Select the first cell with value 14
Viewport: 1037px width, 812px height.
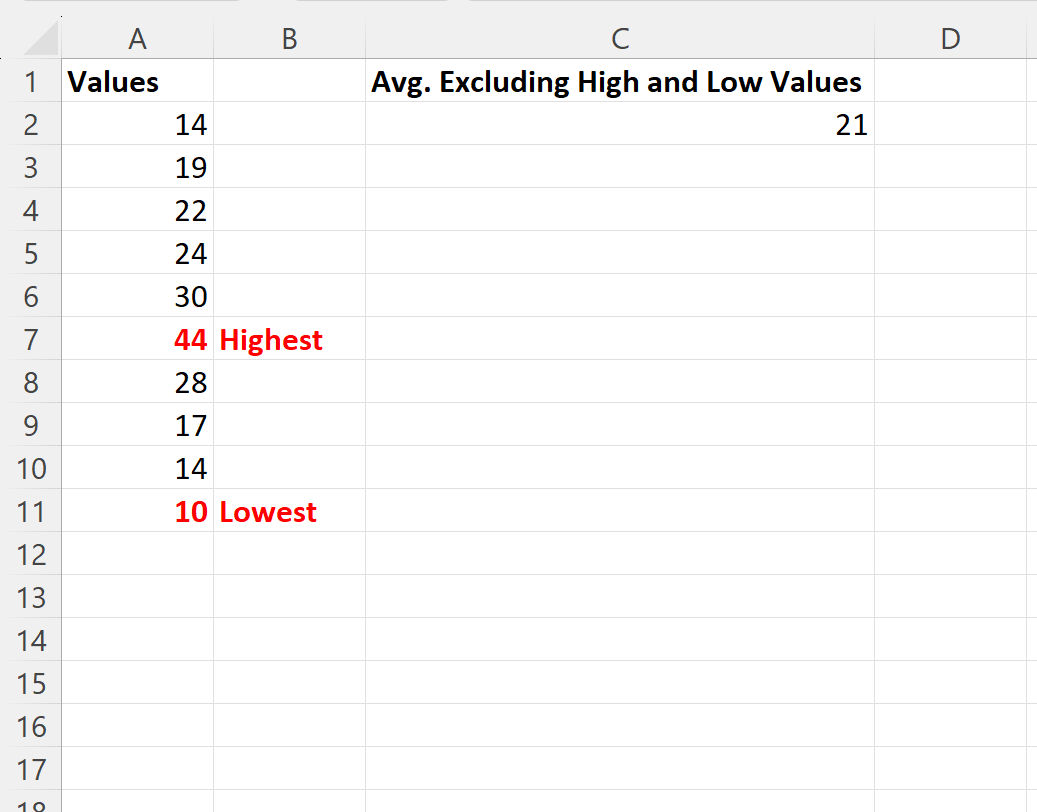137,124
